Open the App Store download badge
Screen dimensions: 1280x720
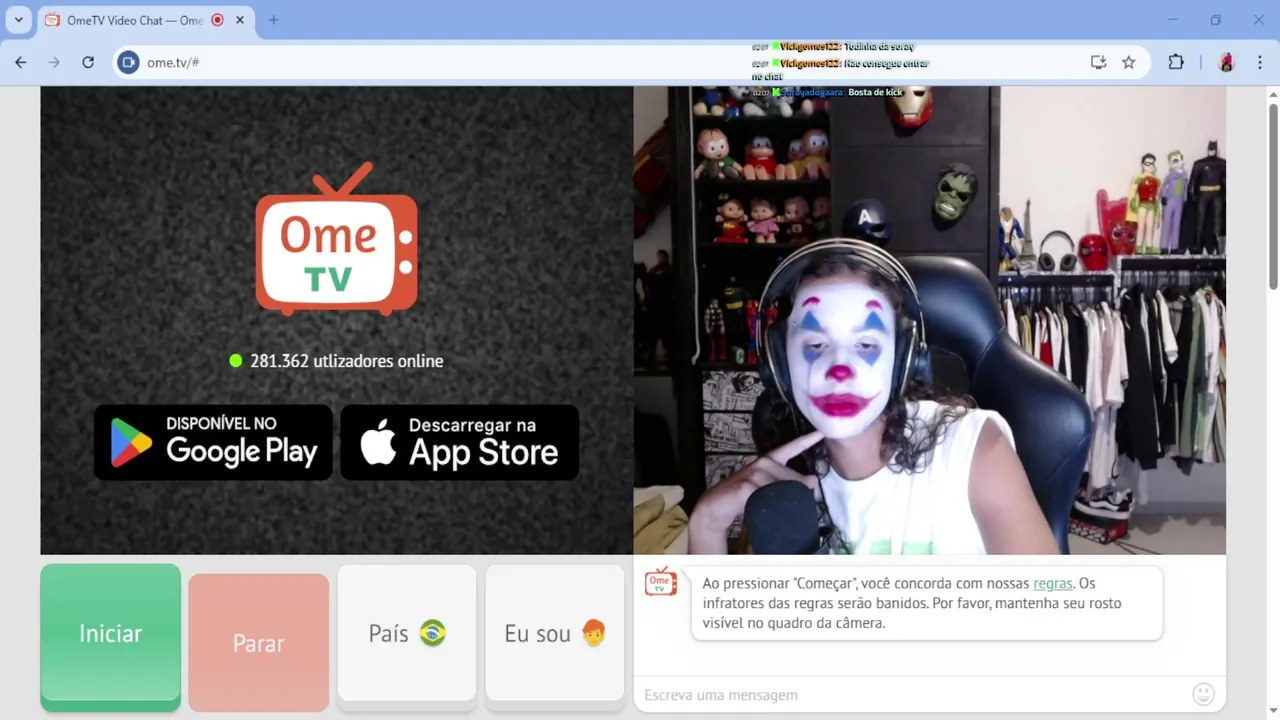click(x=460, y=442)
